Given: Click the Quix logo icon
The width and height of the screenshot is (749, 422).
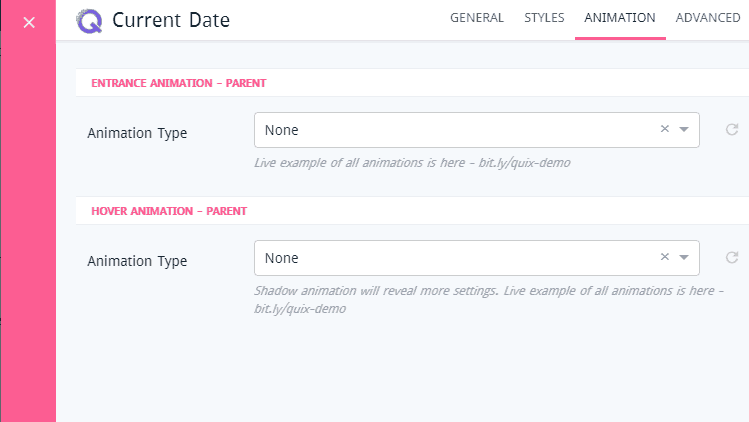Looking at the screenshot, I should coord(89,19).
